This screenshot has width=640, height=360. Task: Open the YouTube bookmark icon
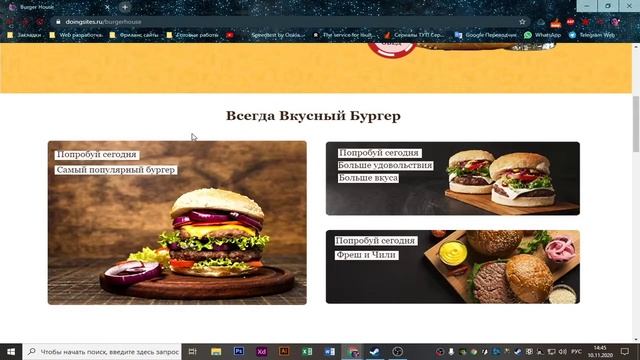(x=230, y=35)
